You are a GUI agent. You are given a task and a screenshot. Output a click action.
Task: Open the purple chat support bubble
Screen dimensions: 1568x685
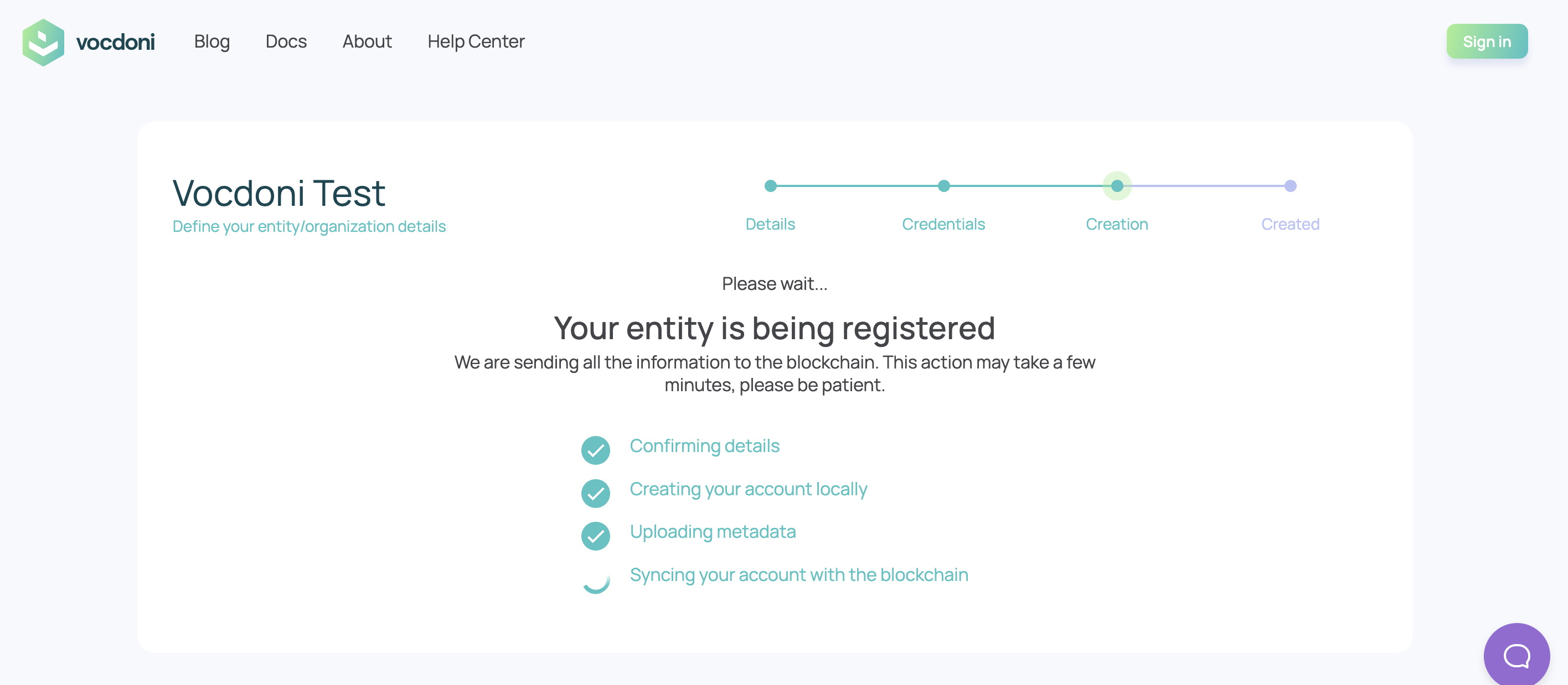1517,655
